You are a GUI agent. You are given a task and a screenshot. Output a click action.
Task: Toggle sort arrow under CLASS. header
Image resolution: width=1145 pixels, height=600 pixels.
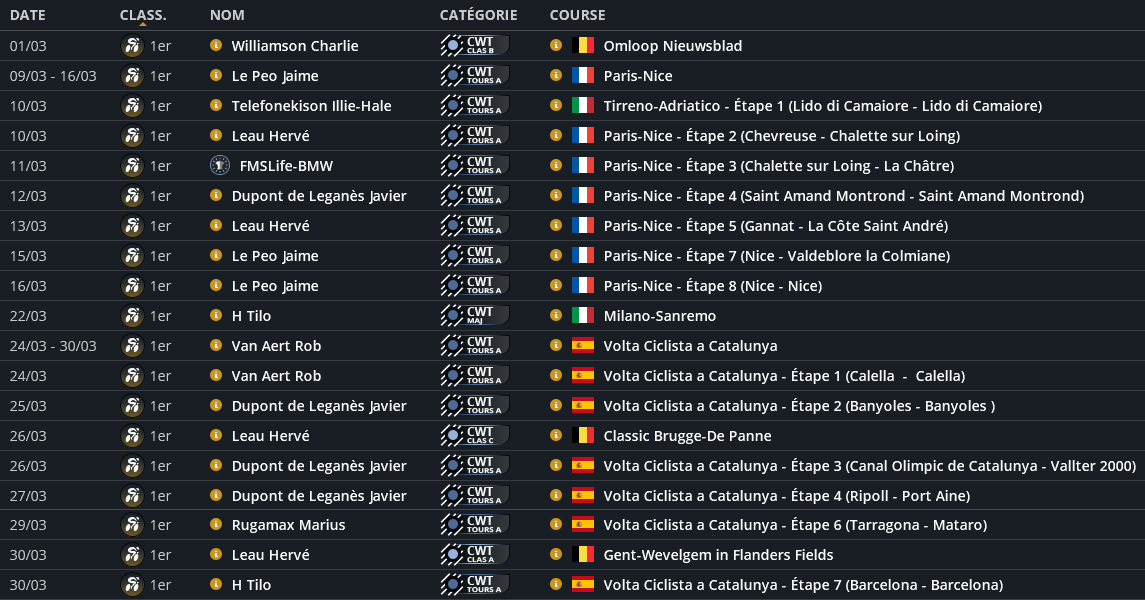142,23
